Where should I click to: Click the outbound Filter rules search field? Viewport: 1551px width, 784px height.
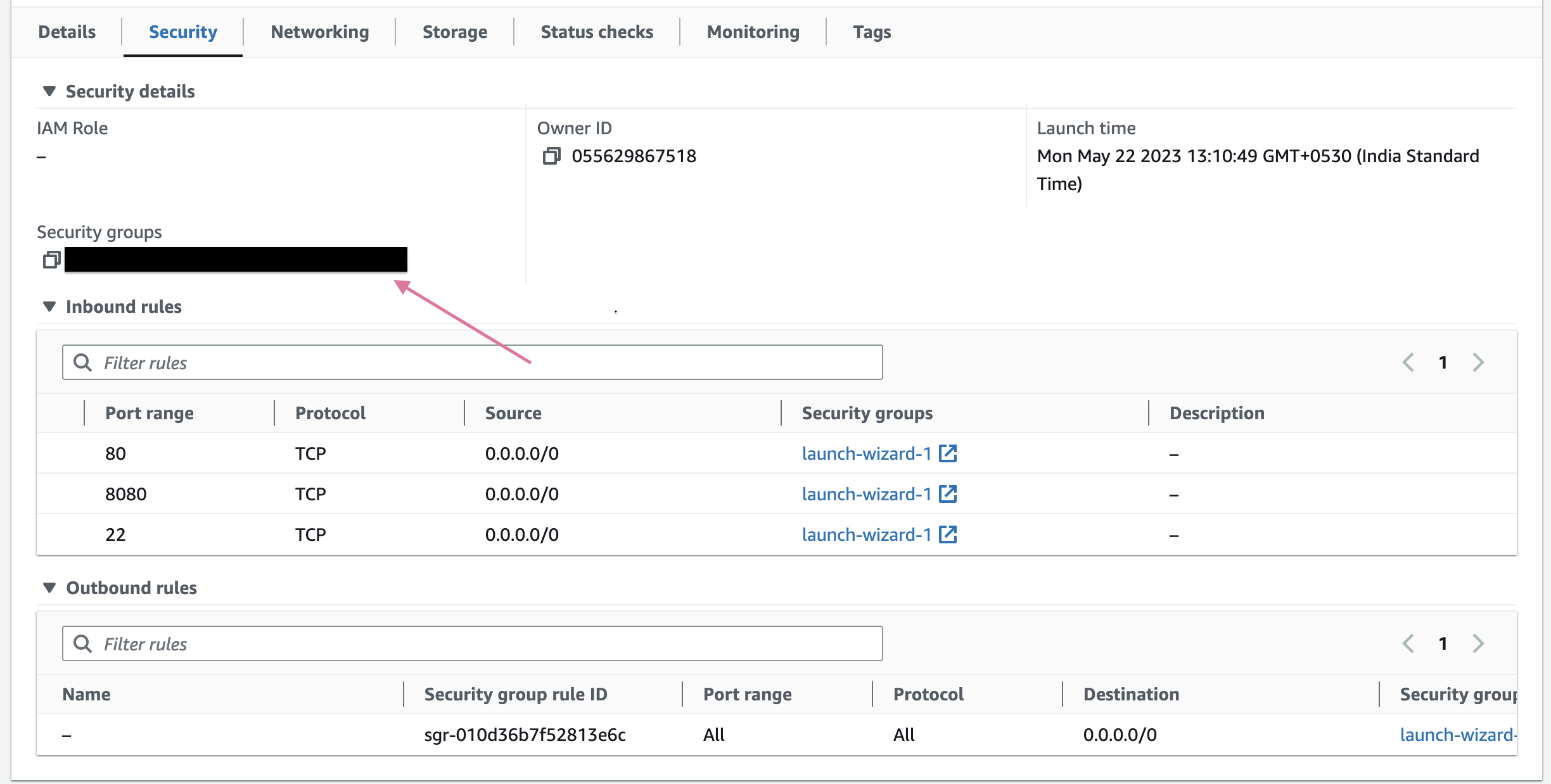tap(473, 643)
